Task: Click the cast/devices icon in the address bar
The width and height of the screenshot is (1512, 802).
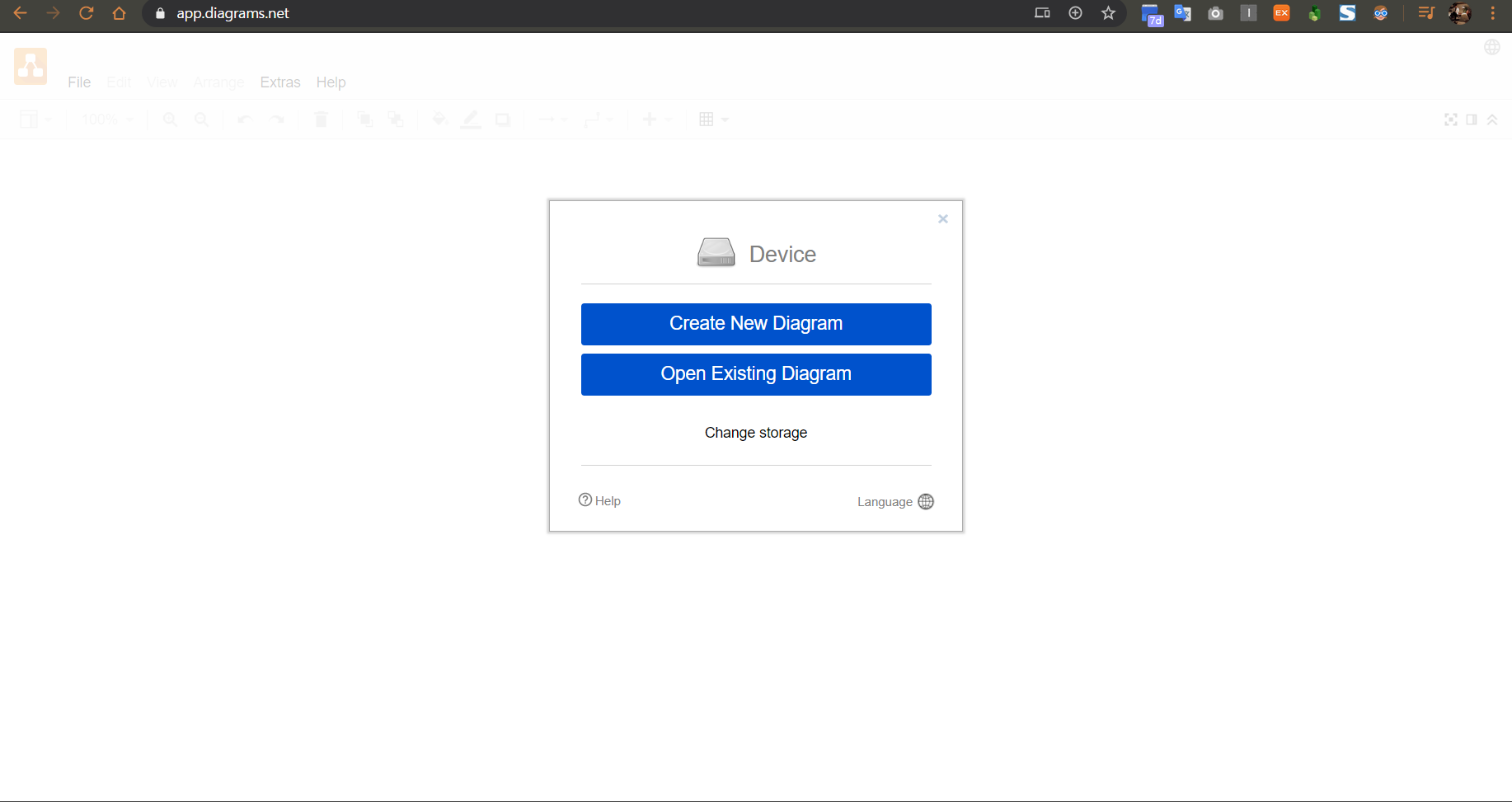Action: coord(1042,13)
